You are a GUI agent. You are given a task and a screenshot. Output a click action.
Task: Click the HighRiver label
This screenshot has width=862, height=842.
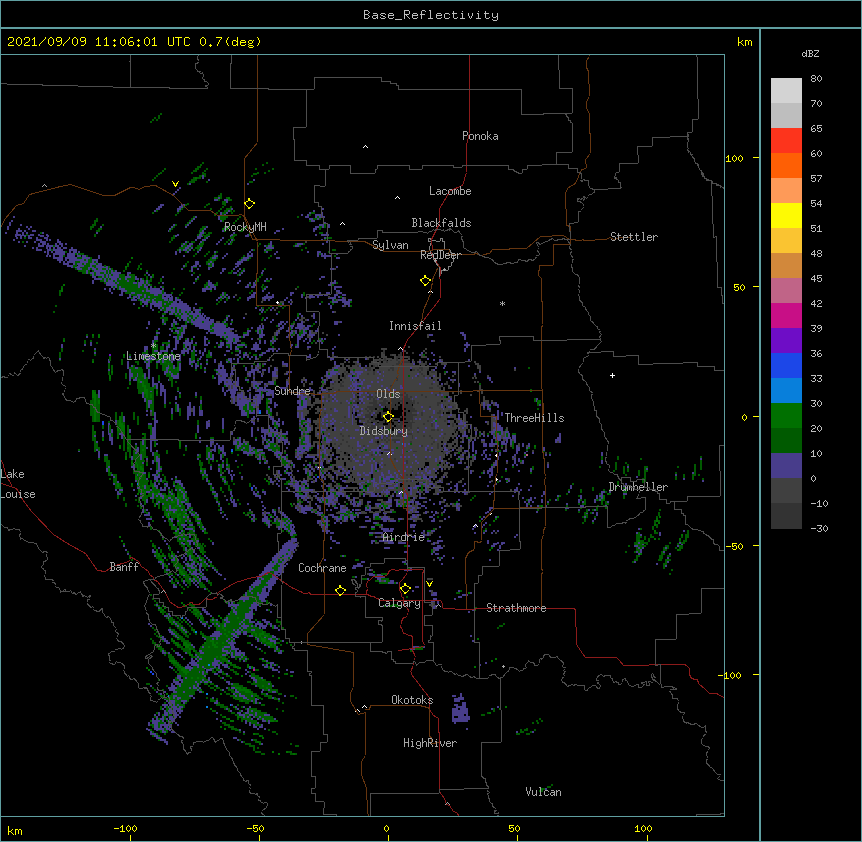[x=430, y=743]
